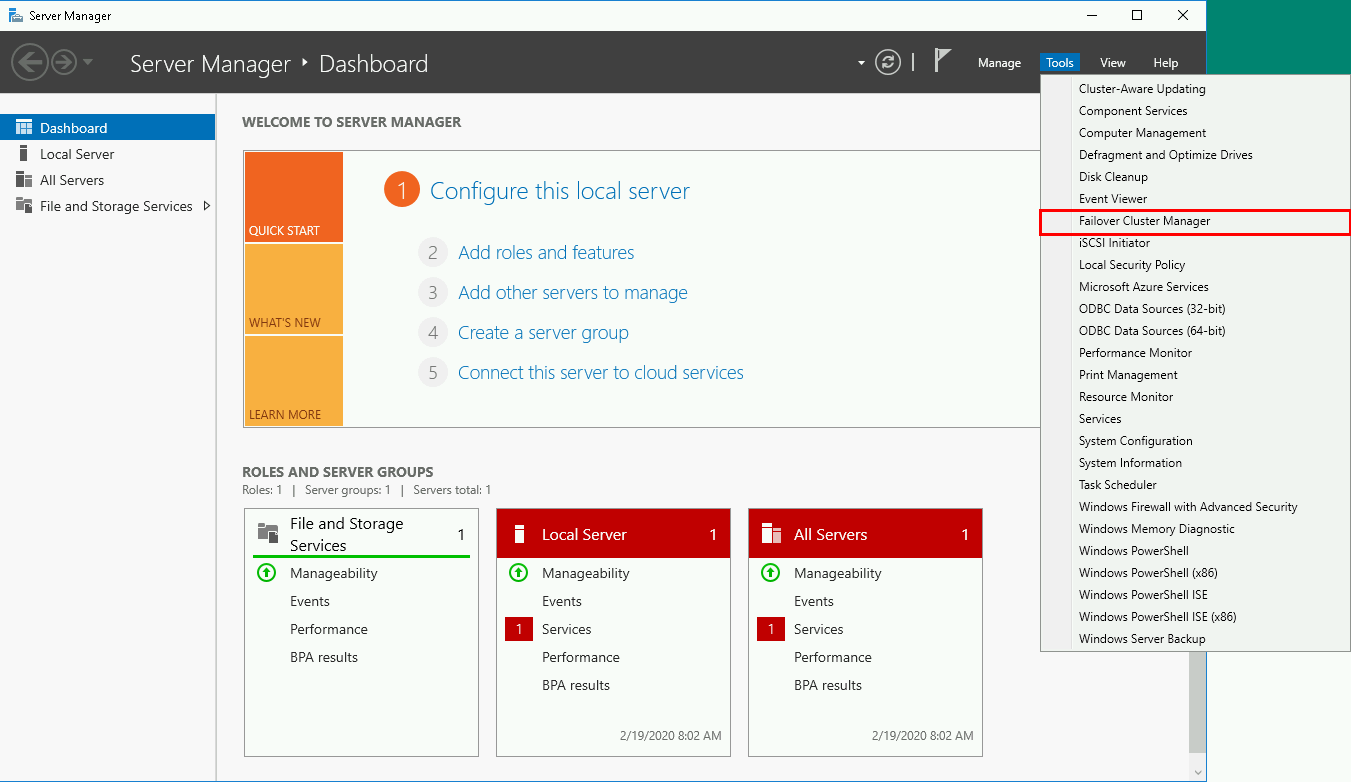Open dropdown arrow left of refresh icon

[861, 63]
